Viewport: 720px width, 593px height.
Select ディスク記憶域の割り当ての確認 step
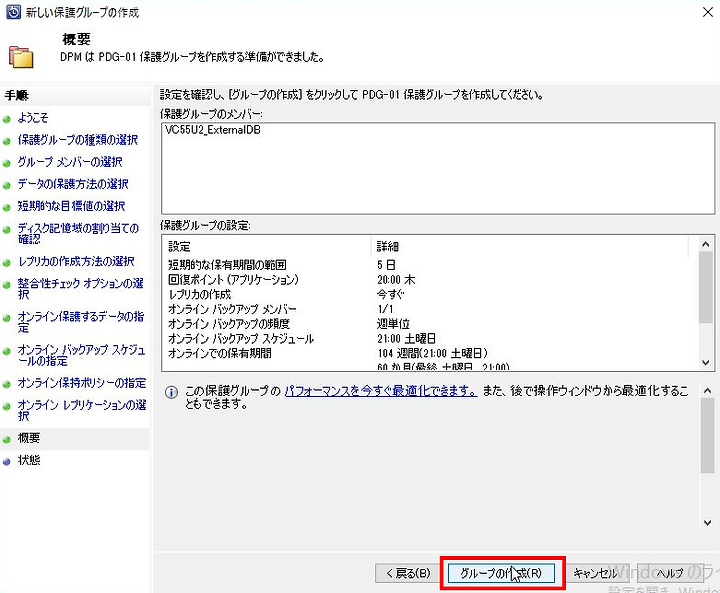[x=78, y=233]
